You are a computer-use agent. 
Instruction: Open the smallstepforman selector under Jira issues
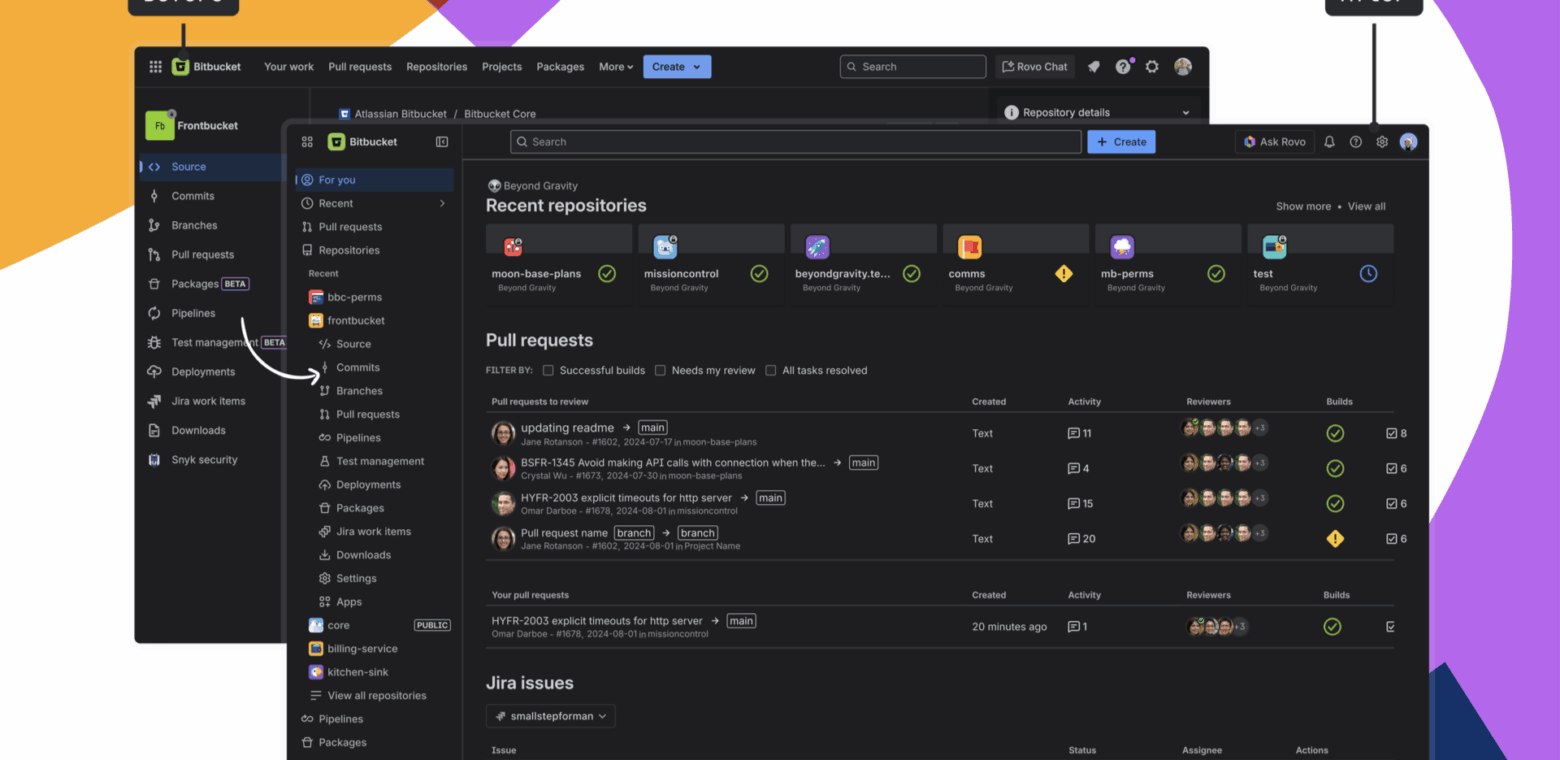tap(550, 716)
